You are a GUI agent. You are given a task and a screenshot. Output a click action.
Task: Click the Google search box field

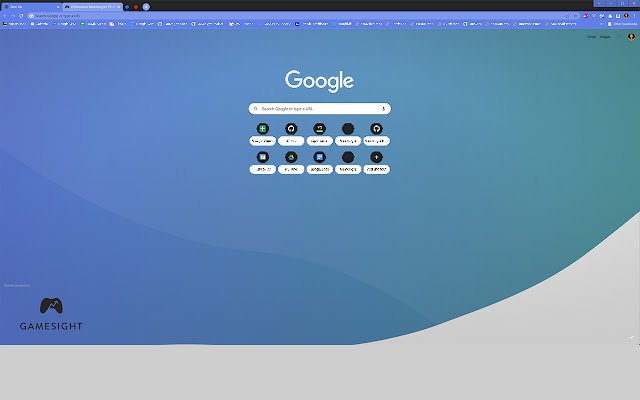(320, 109)
